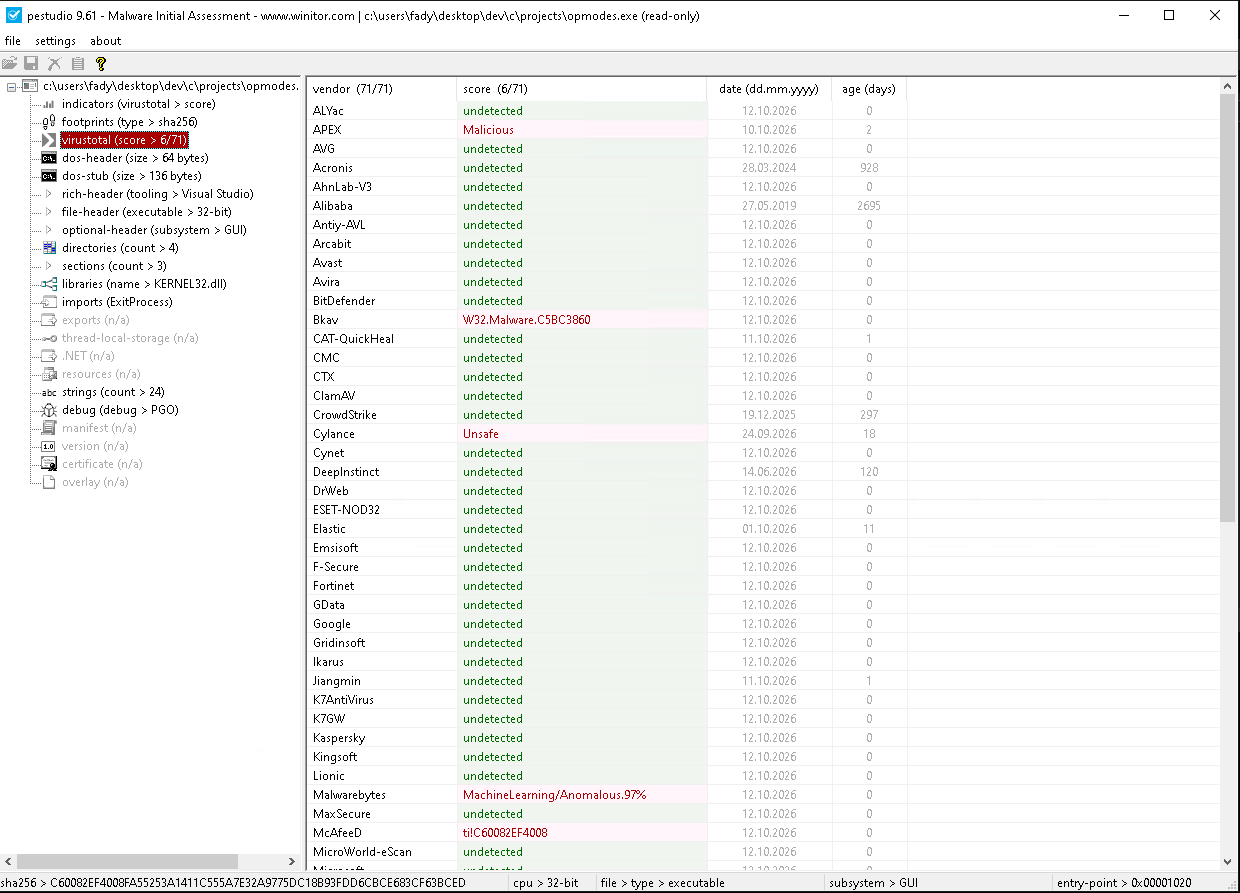Click the results list scroll down arrow
Viewport: 1240px width, 893px height.
1228,862
